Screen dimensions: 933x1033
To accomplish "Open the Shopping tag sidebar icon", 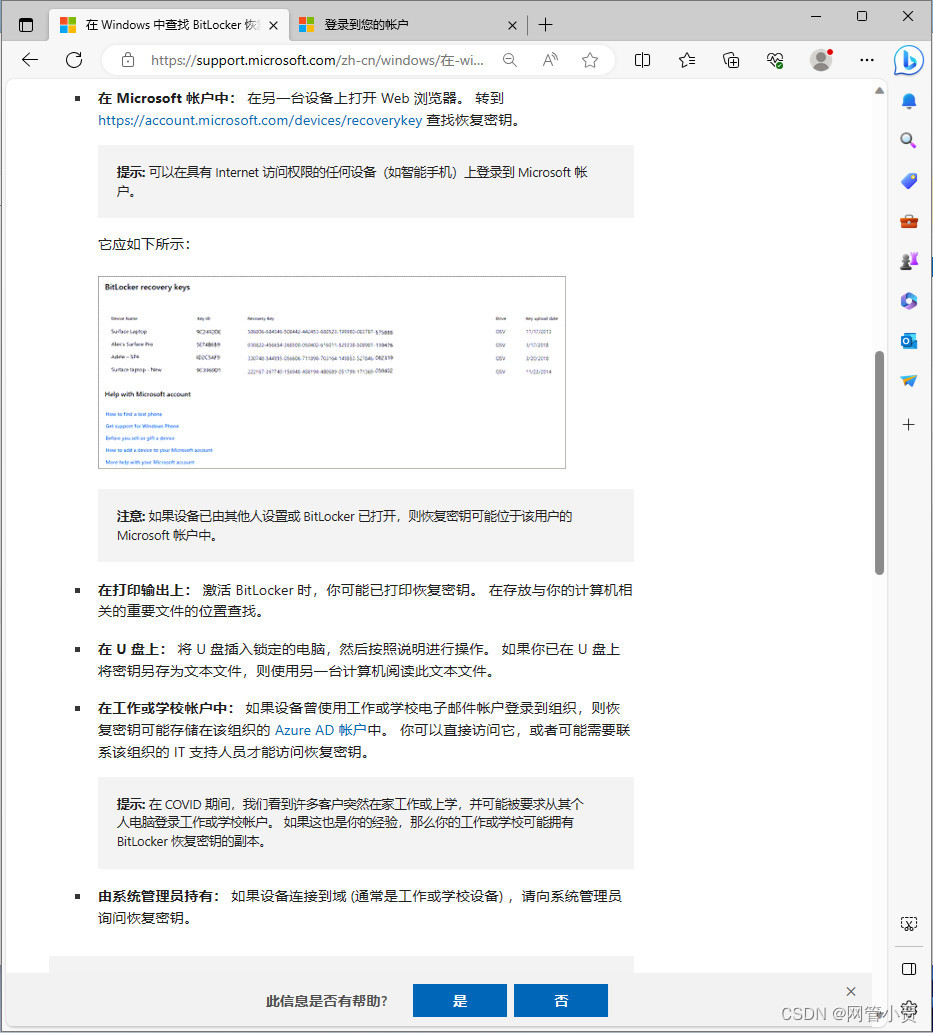I will point(907,181).
